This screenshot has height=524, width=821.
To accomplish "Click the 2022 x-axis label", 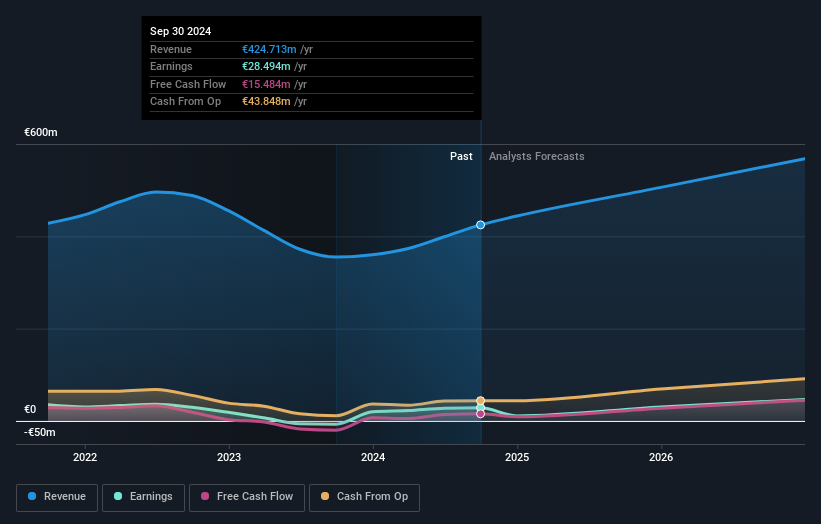I will (85, 457).
